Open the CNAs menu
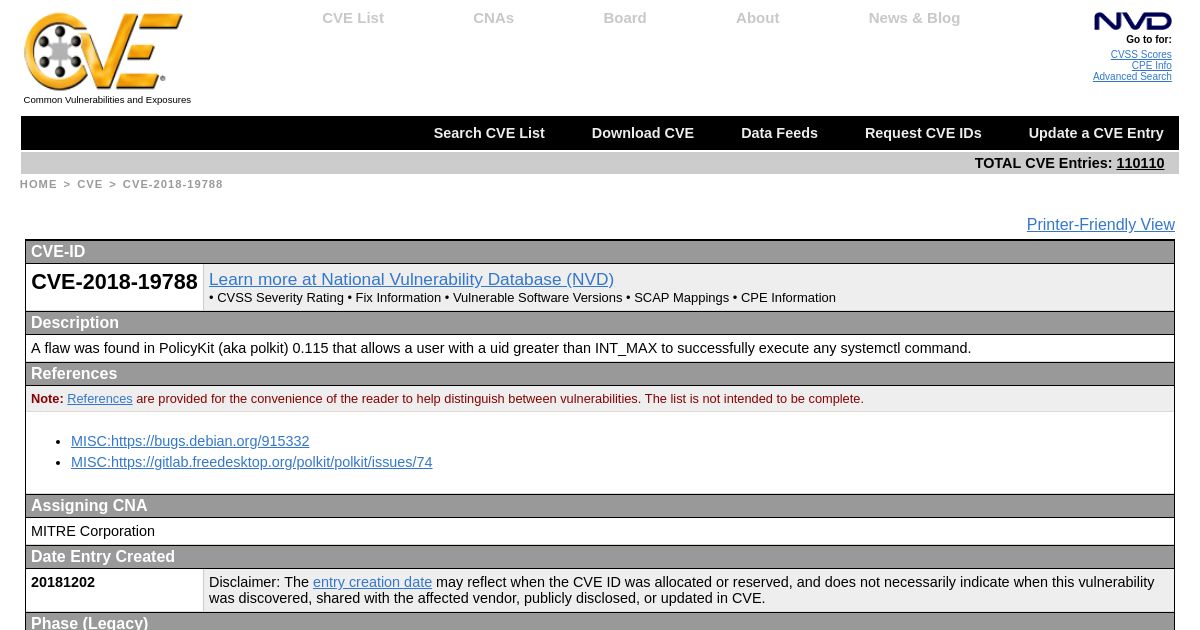Screen dimensions: 1200x630 (493, 18)
